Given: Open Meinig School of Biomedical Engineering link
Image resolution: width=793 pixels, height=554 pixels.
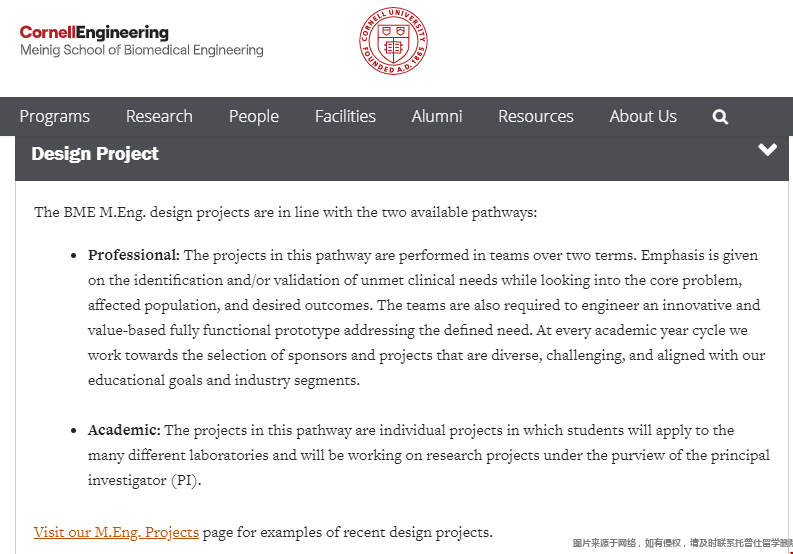Looking at the screenshot, I should [142, 50].
